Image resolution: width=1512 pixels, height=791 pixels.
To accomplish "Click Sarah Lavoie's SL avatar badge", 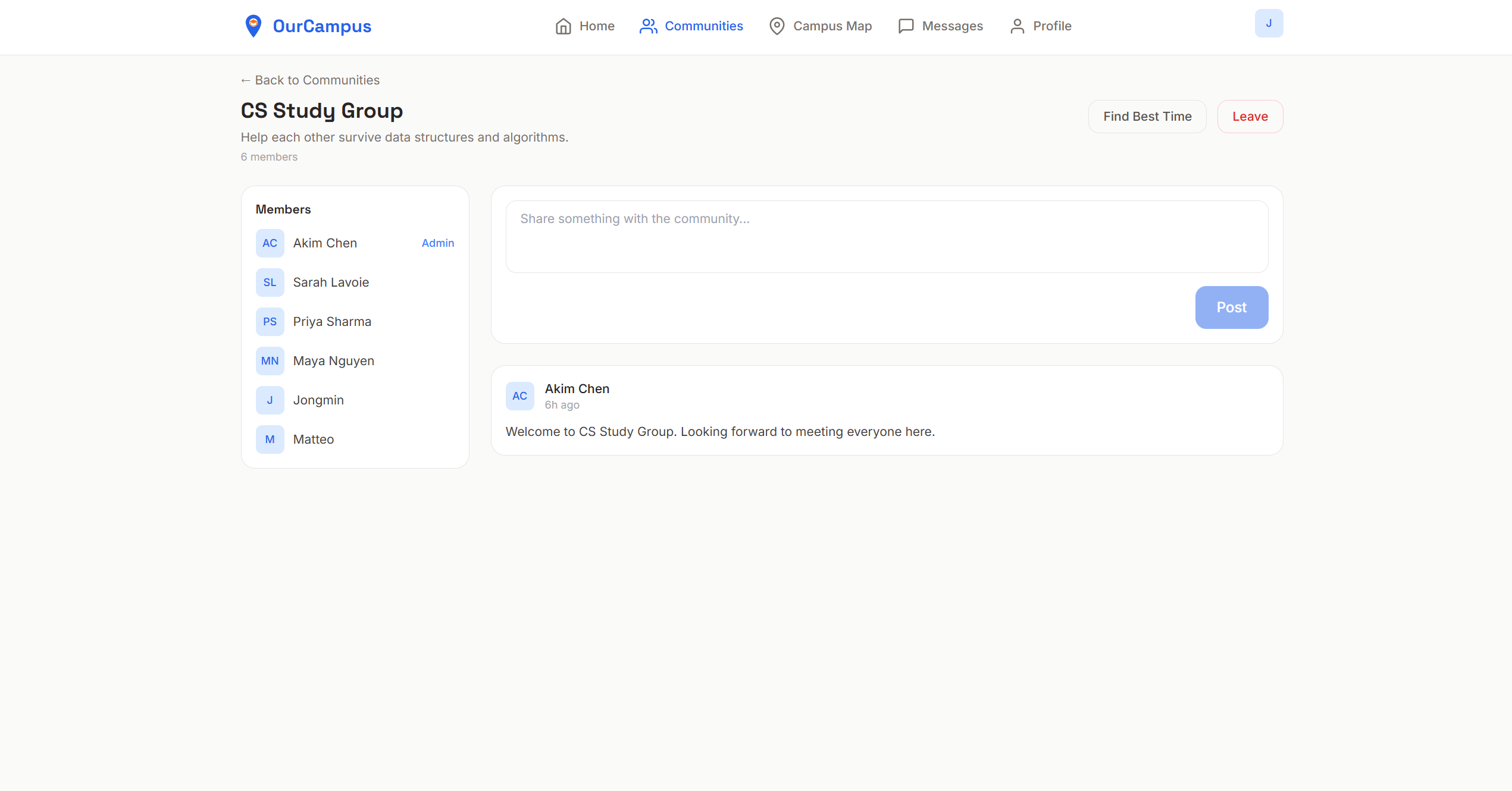I will 270,282.
